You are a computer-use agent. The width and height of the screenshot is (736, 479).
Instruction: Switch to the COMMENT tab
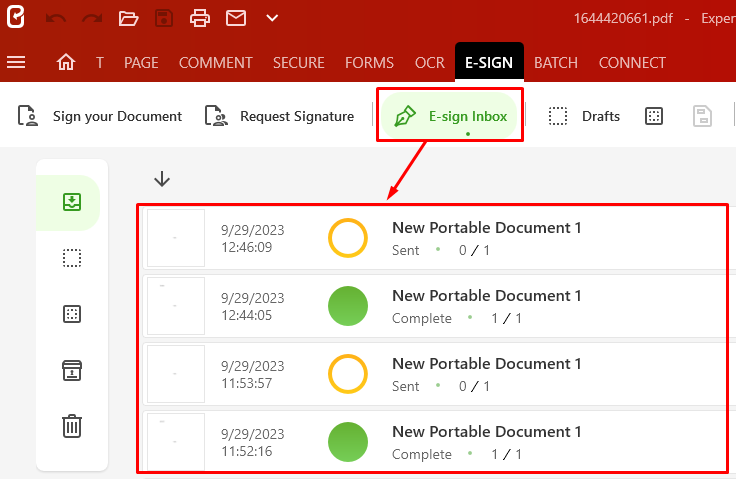point(215,62)
